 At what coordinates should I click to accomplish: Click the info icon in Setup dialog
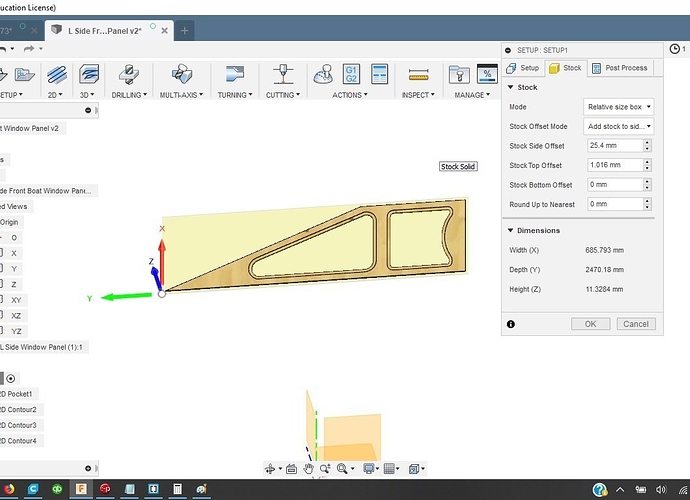(x=510, y=324)
